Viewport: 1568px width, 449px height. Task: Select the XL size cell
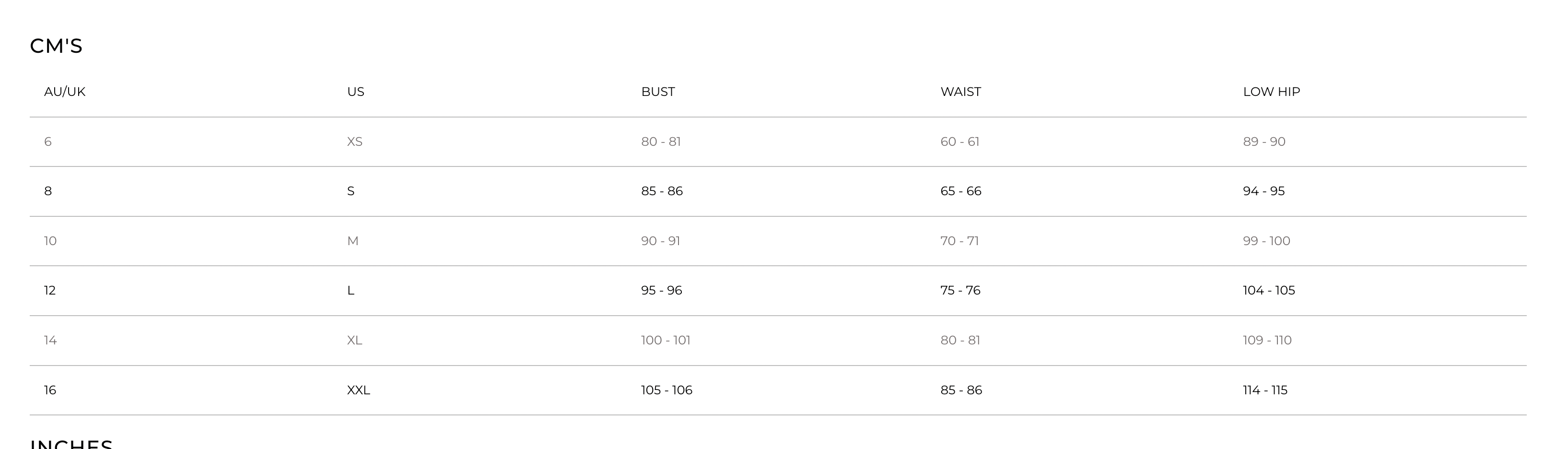pos(354,341)
